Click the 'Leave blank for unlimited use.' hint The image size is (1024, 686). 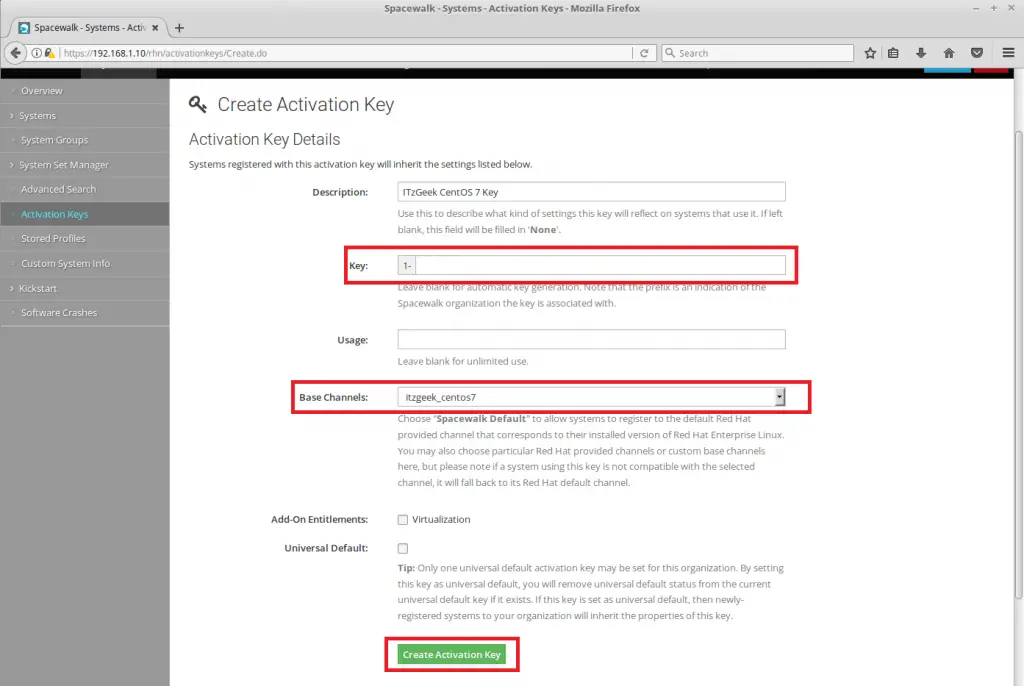tap(463, 361)
